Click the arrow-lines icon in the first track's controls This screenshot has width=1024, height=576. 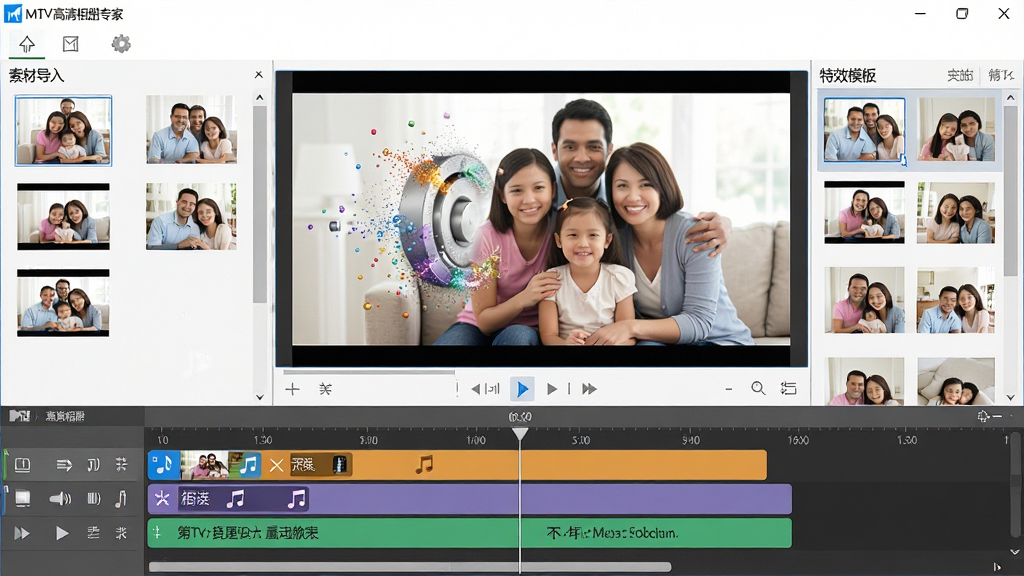click(64, 465)
